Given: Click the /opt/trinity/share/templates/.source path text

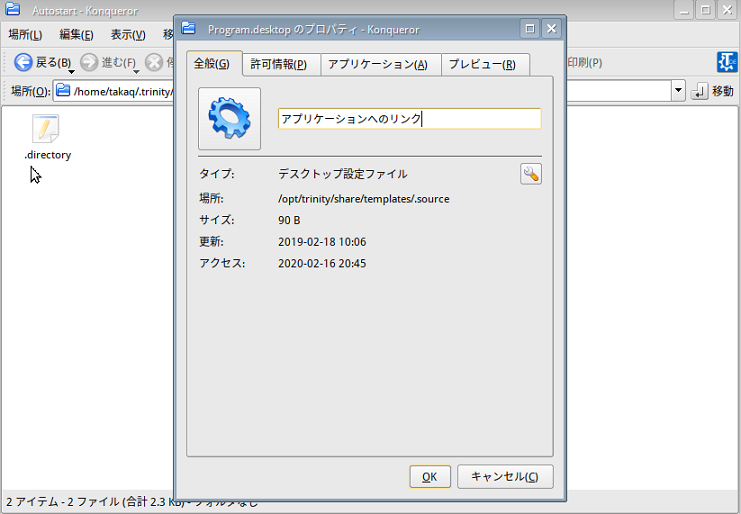Looking at the screenshot, I should (363, 199).
